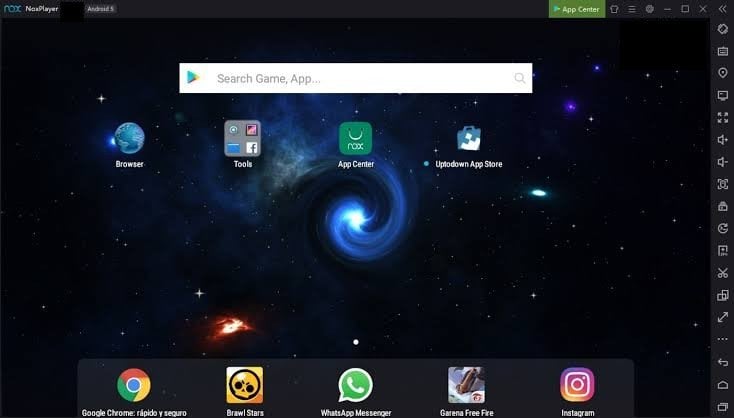734x418 pixels.
Task: Collapse the sidebar with double-chevron
Action: [722, 9]
